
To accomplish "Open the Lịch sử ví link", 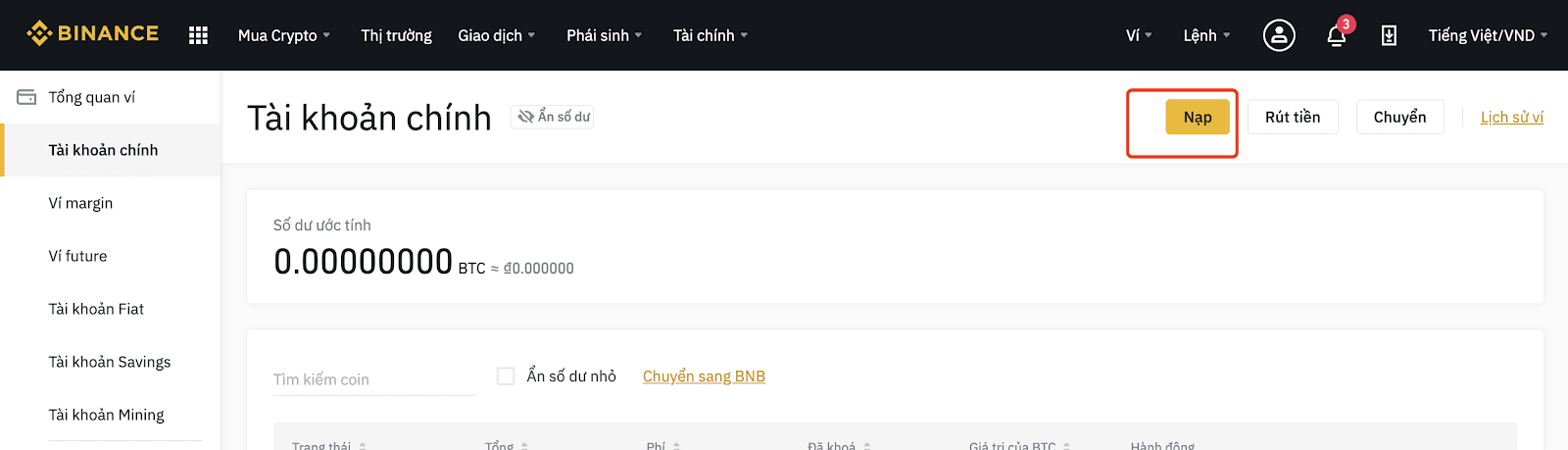I will pyautogui.click(x=1511, y=117).
